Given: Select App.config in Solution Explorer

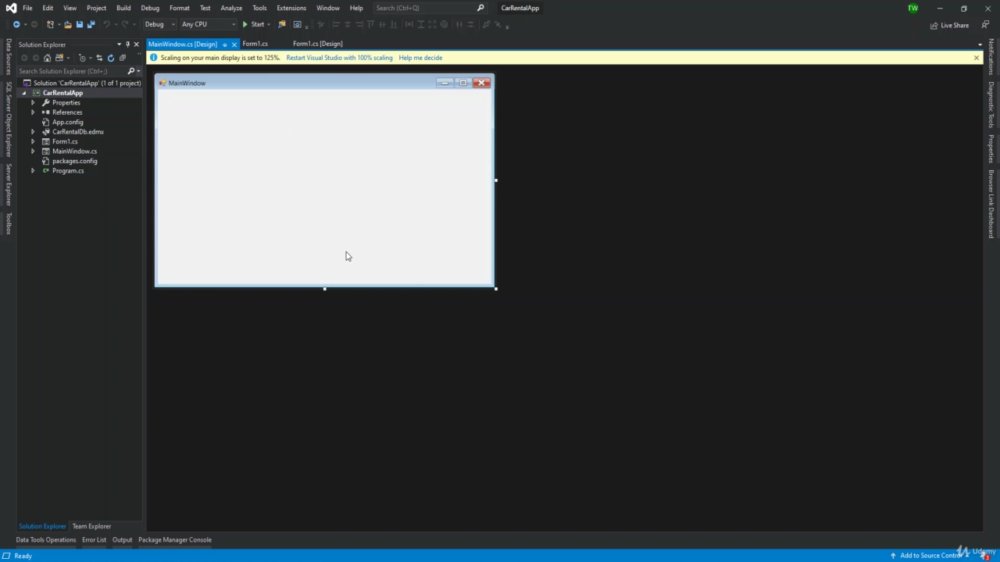Looking at the screenshot, I should 68,122.
